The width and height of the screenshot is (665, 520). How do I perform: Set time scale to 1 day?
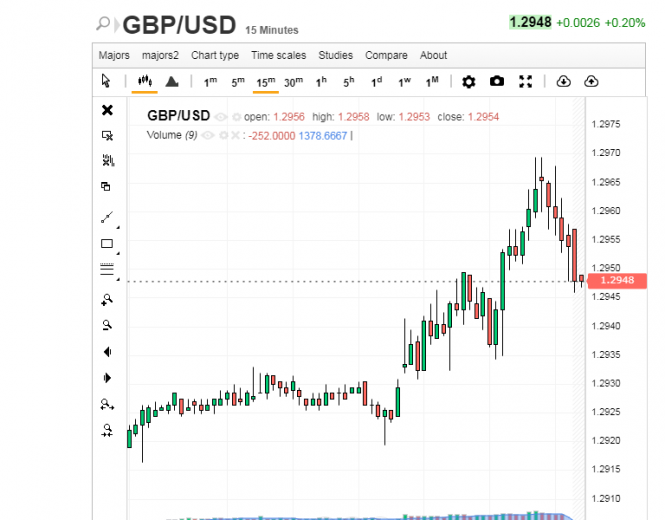tap(376, 82)
